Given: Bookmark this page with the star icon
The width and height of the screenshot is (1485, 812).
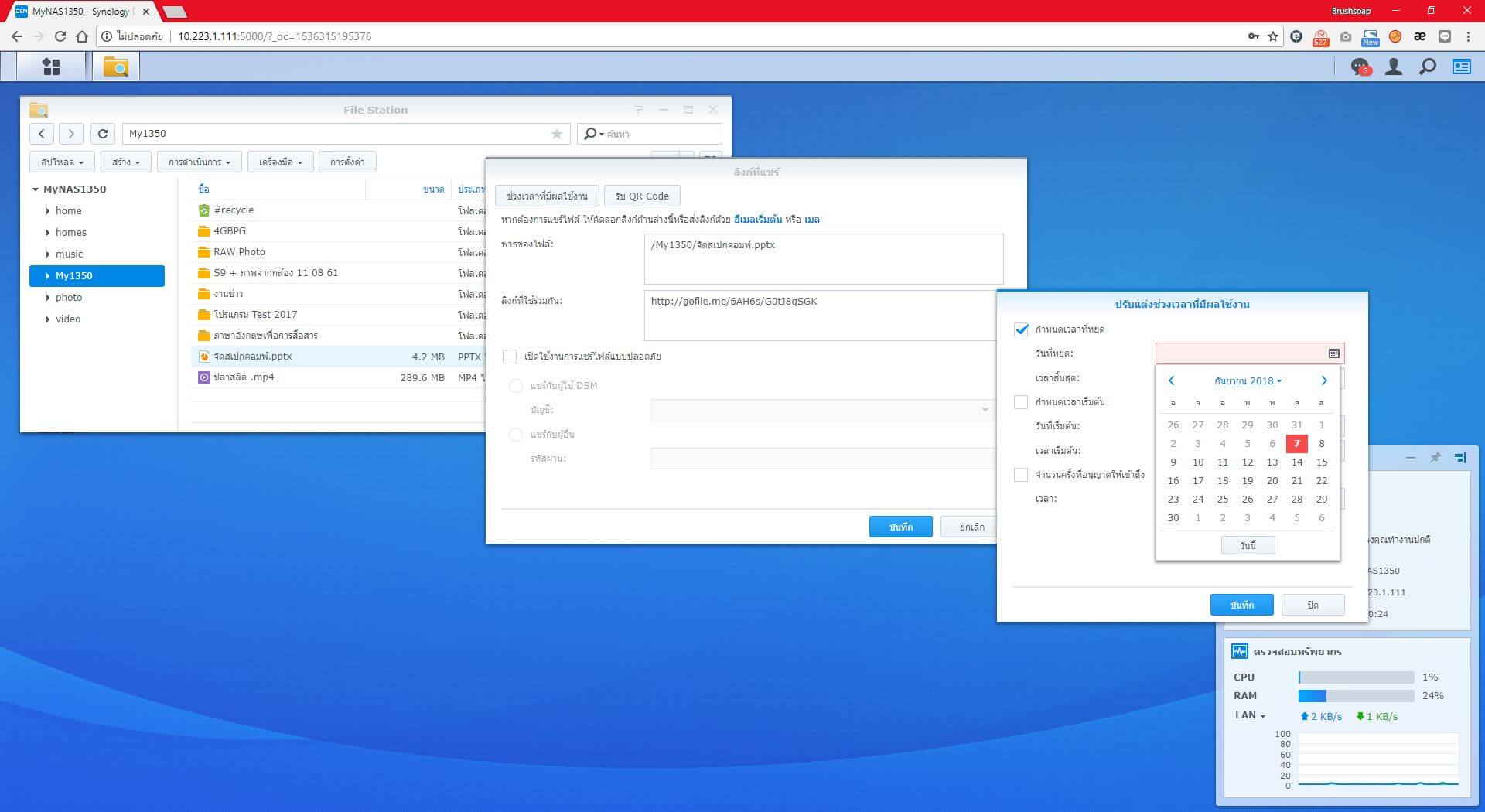Looking at the screenshot, I should point(1273,36).
